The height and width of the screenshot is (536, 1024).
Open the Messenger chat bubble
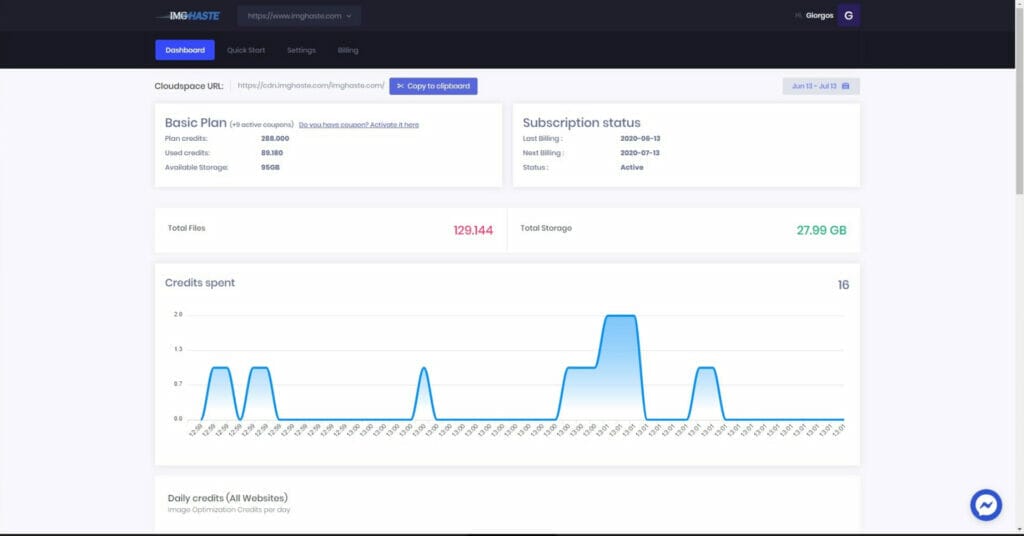(x=986, y=504)
